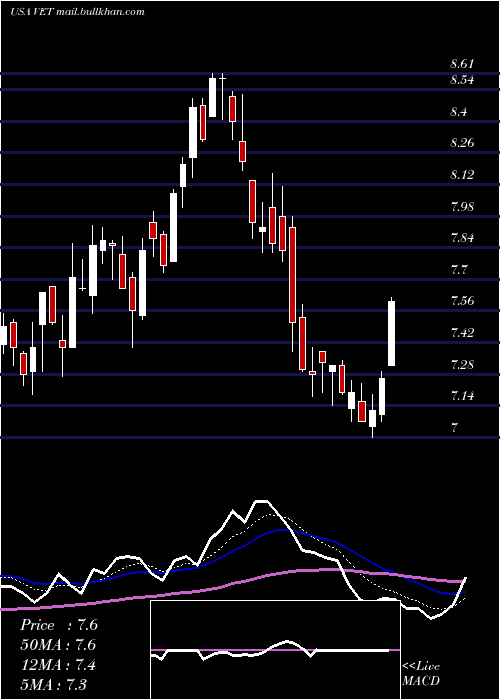The height and width of the screenshot is (700, 500).
Task: Click the 'Price : 7.6' legend entry
Action: click(x=59, y=625)
